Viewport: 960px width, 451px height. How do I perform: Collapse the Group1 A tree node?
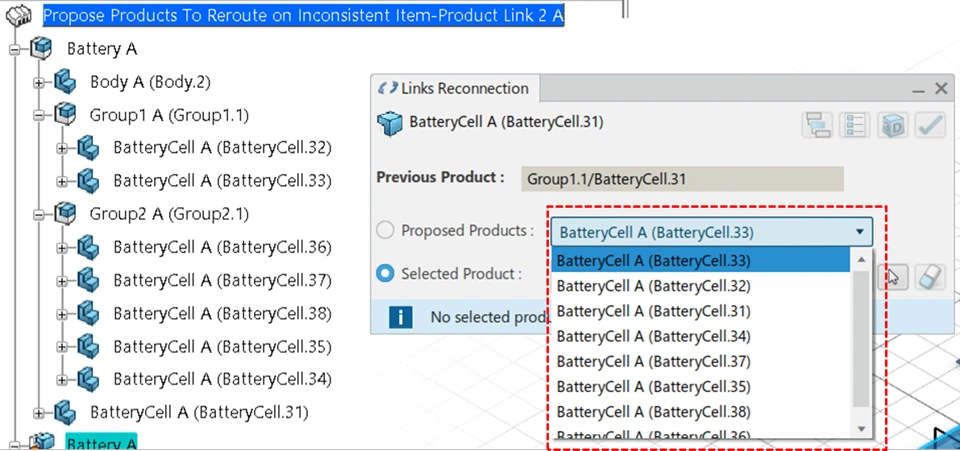click(40, 115)
